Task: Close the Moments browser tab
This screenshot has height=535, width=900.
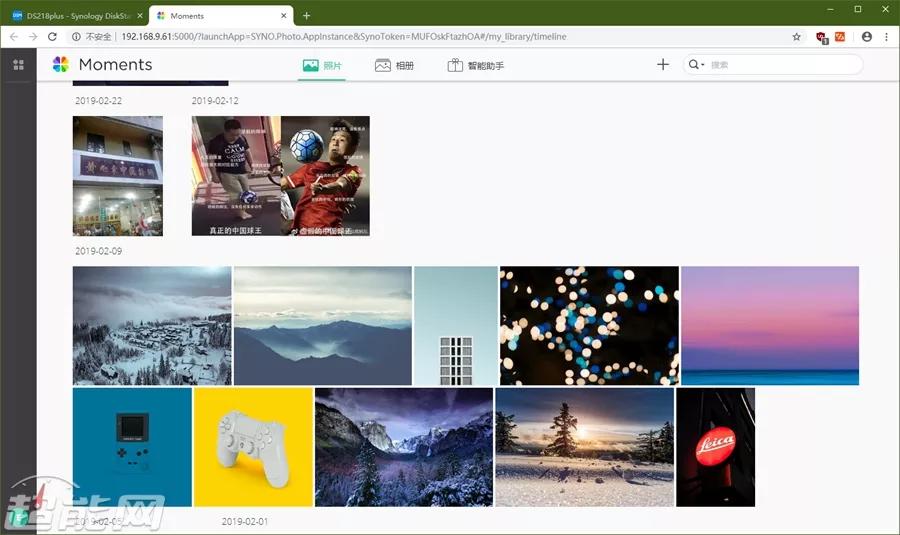Action: pyautogui.click(x=284, y=16)
